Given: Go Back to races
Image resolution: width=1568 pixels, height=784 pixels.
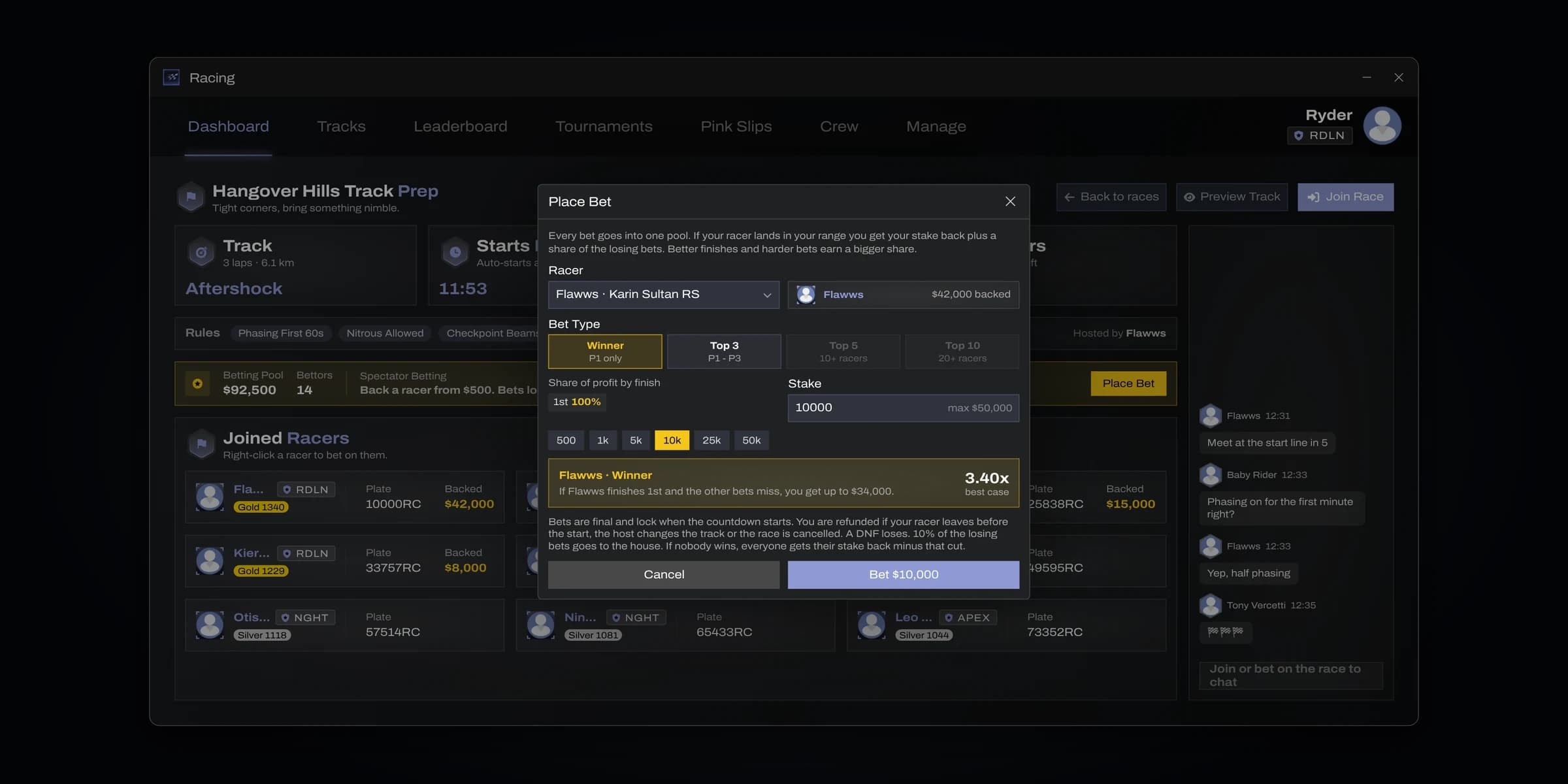Looking at the screenshot, I should [1111, 197].
